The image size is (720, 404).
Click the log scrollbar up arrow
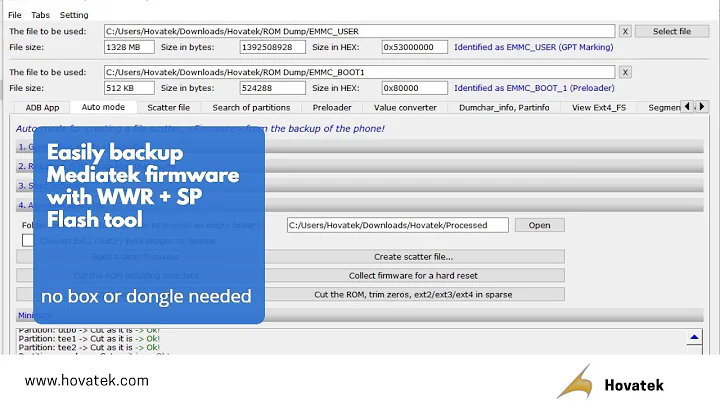pyautogui.click(x=694, y=337)
